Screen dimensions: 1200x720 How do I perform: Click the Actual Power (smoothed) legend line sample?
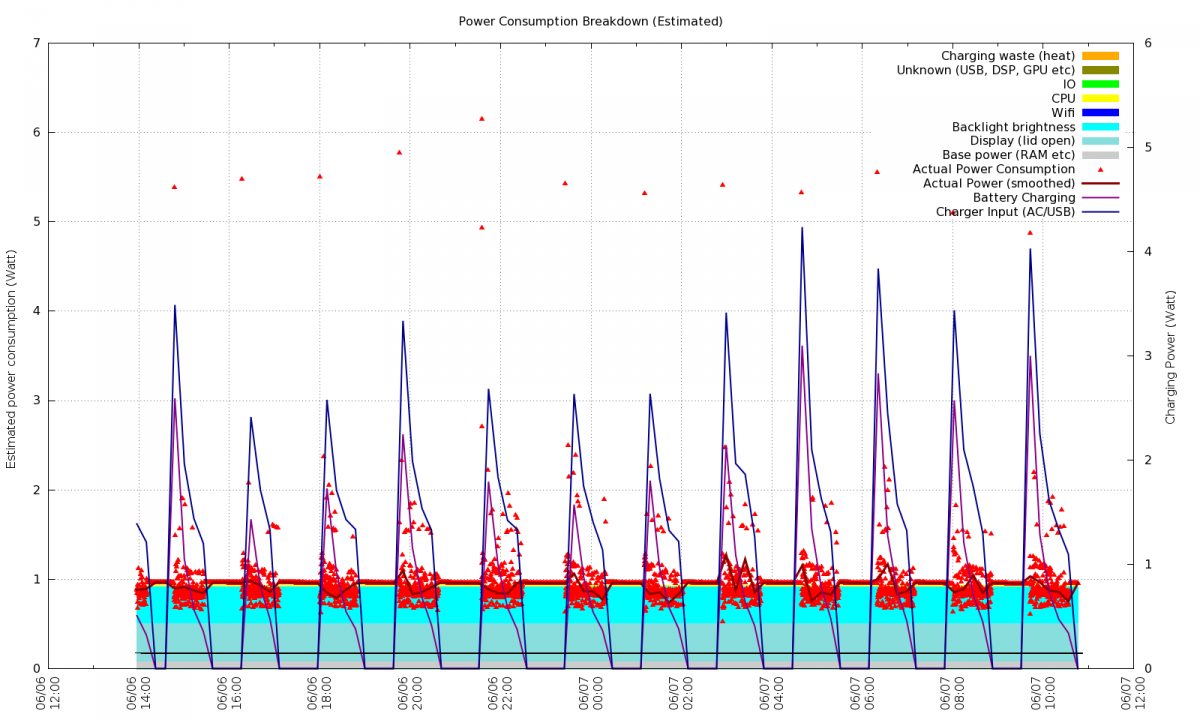[x=1099, y=184]
